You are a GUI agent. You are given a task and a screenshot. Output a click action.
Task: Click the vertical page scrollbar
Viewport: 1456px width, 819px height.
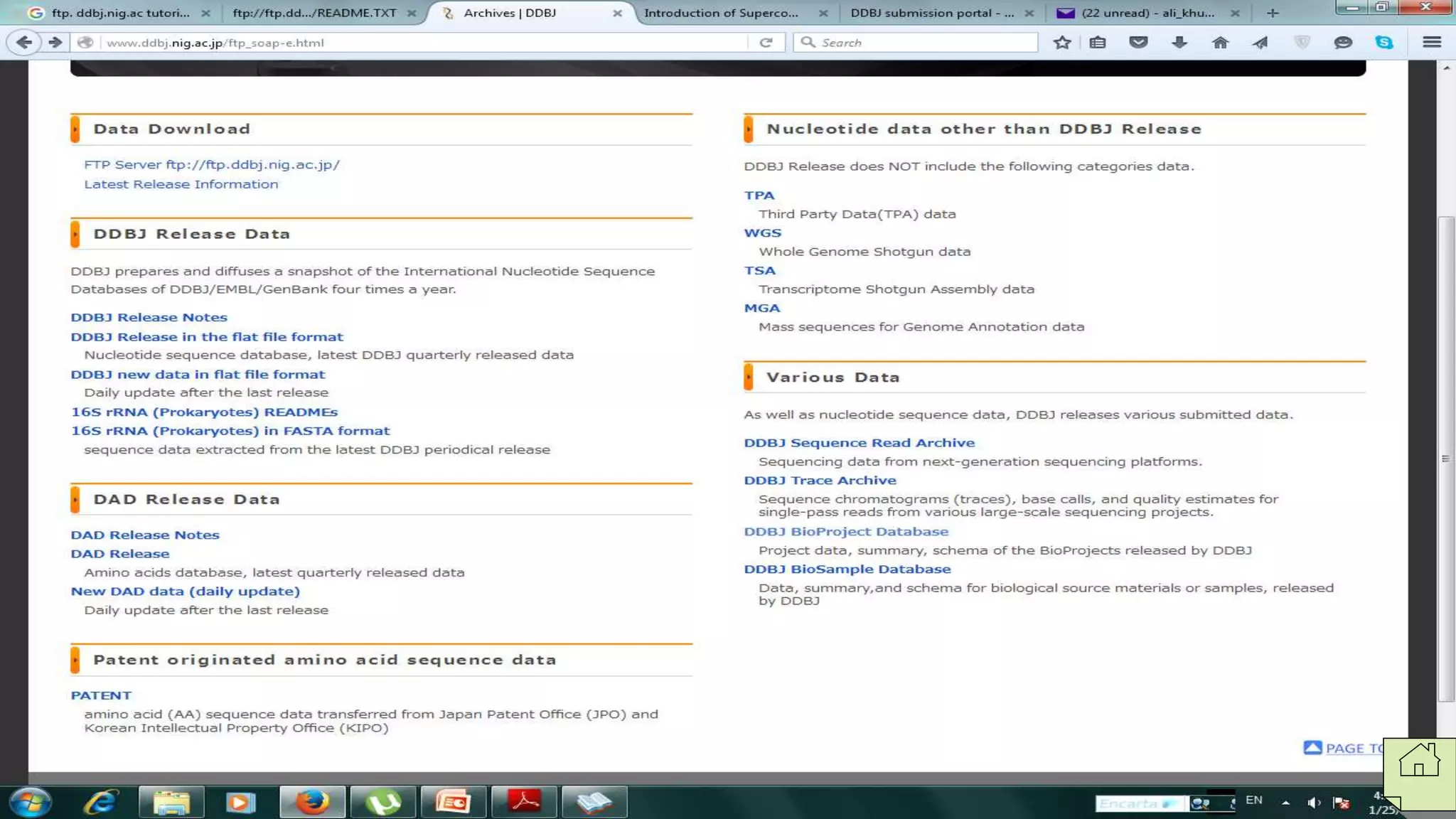1446,459
